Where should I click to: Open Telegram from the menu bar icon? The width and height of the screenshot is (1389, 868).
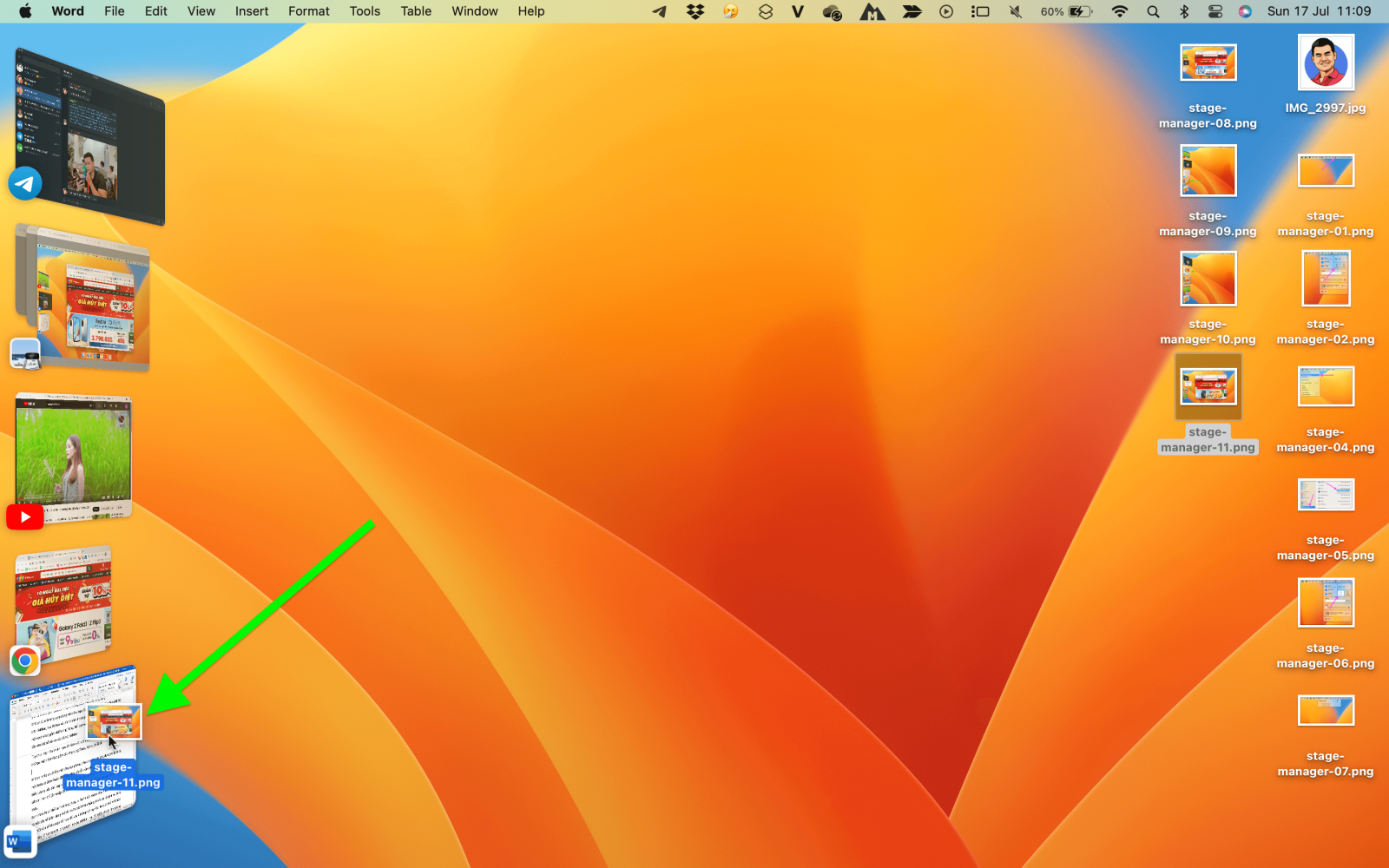point(660,11)
